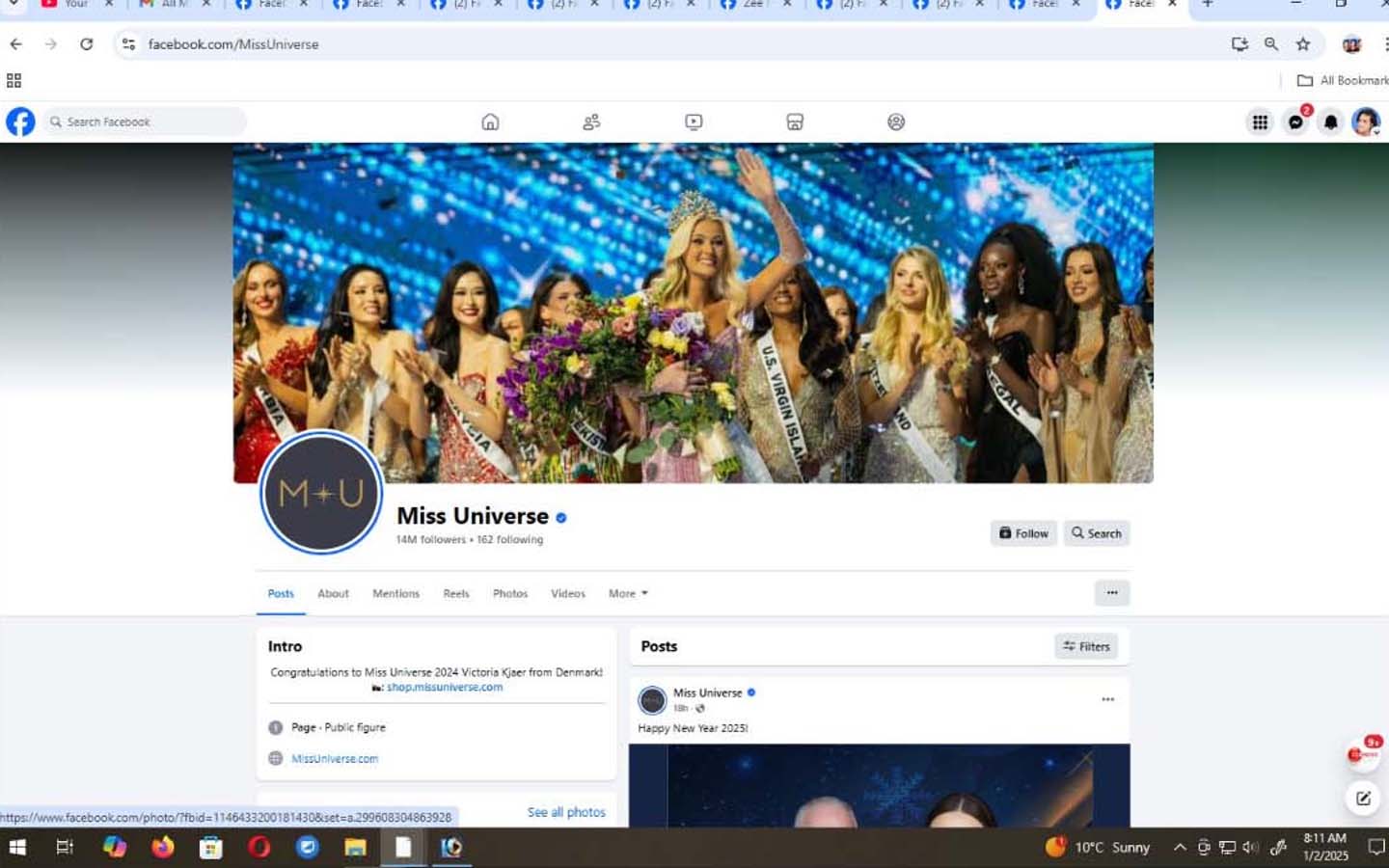Open your Facebook account profile picture menu
Viewport: 1389px width, 868px height.
pos(1365,122)
